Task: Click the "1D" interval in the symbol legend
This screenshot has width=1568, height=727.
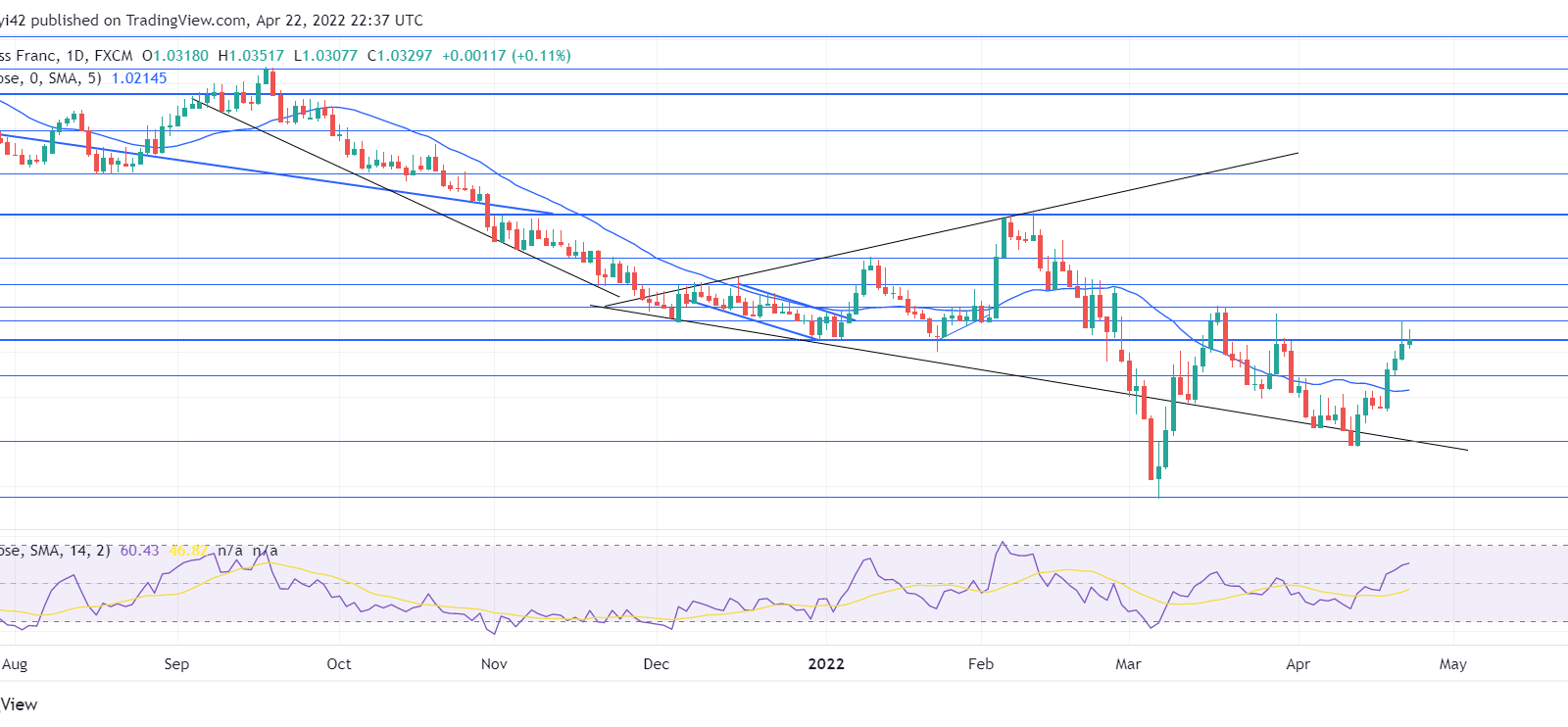Action: [75, 56]
